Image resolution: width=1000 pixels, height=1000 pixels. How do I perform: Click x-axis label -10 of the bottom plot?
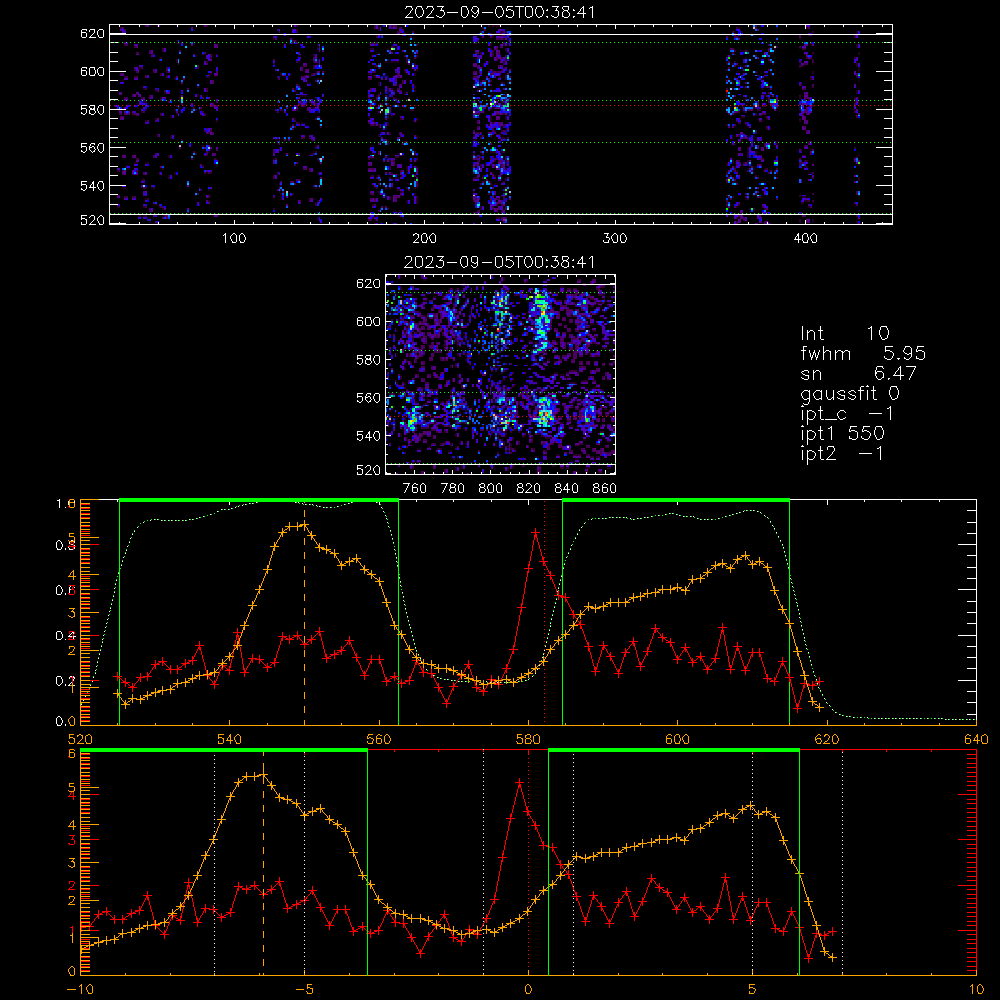80,989
